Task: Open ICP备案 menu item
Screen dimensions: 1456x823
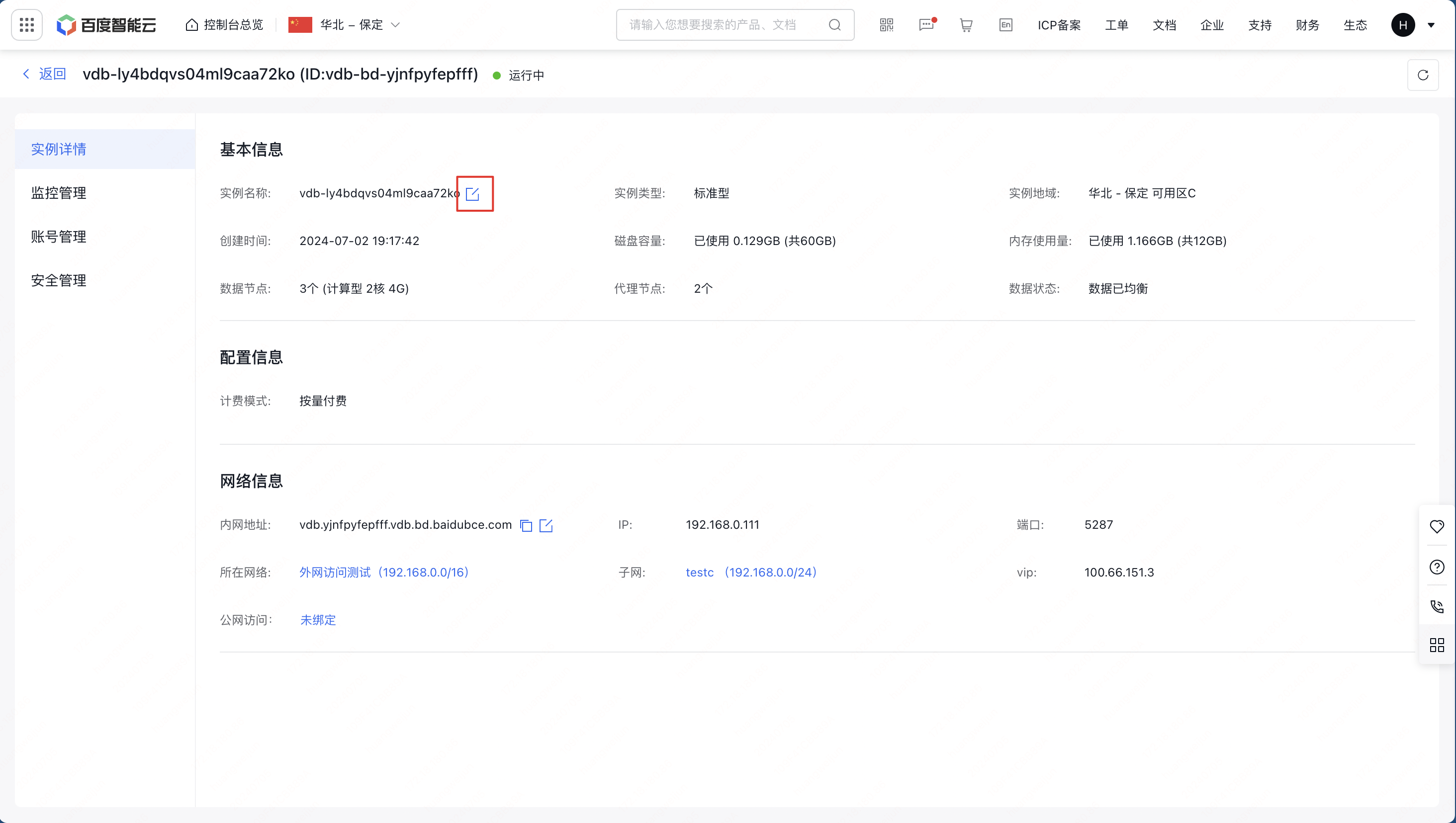Action: click(1059, 25)
